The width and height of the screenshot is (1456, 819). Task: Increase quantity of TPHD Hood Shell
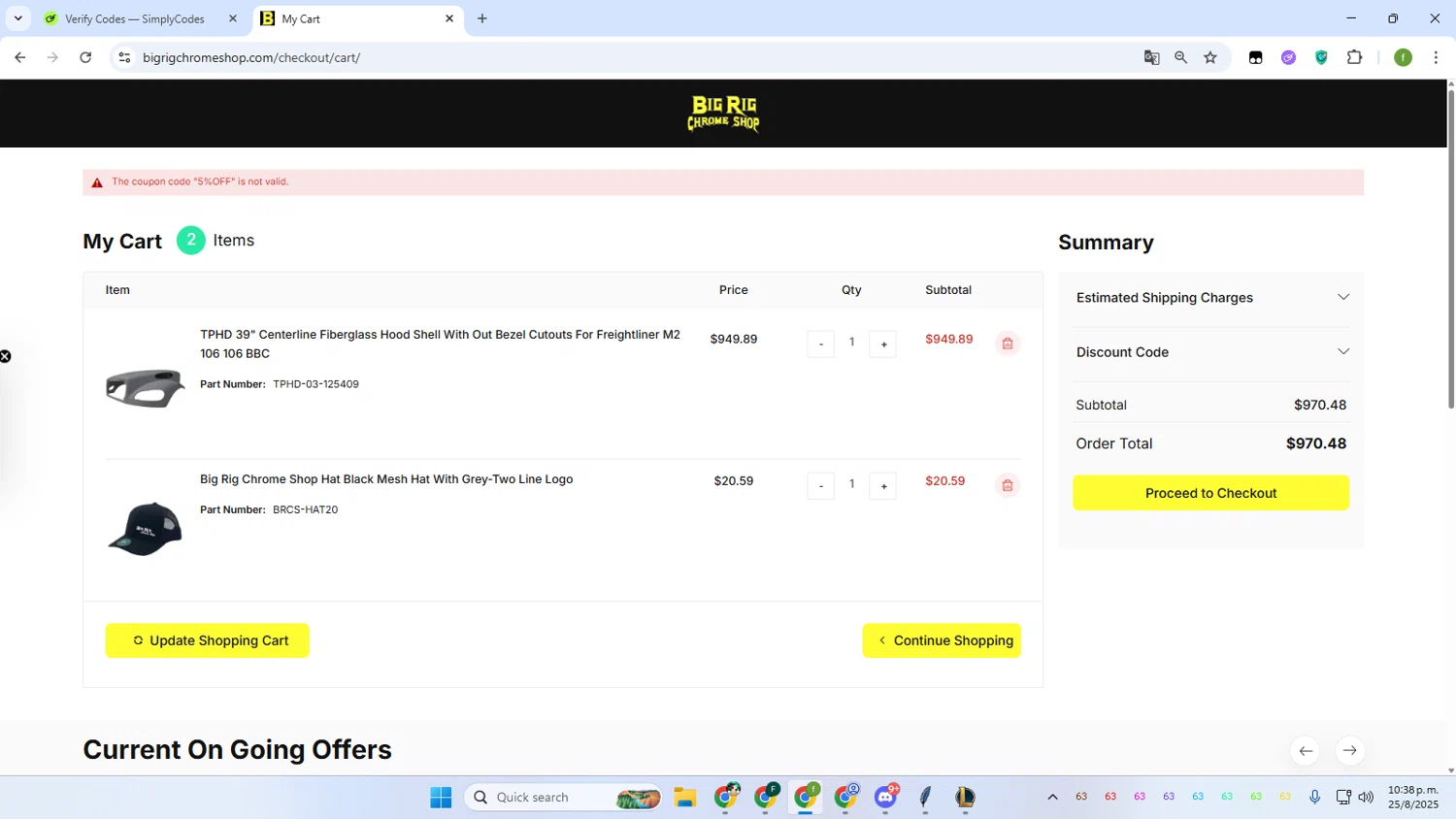pos(883,344)
